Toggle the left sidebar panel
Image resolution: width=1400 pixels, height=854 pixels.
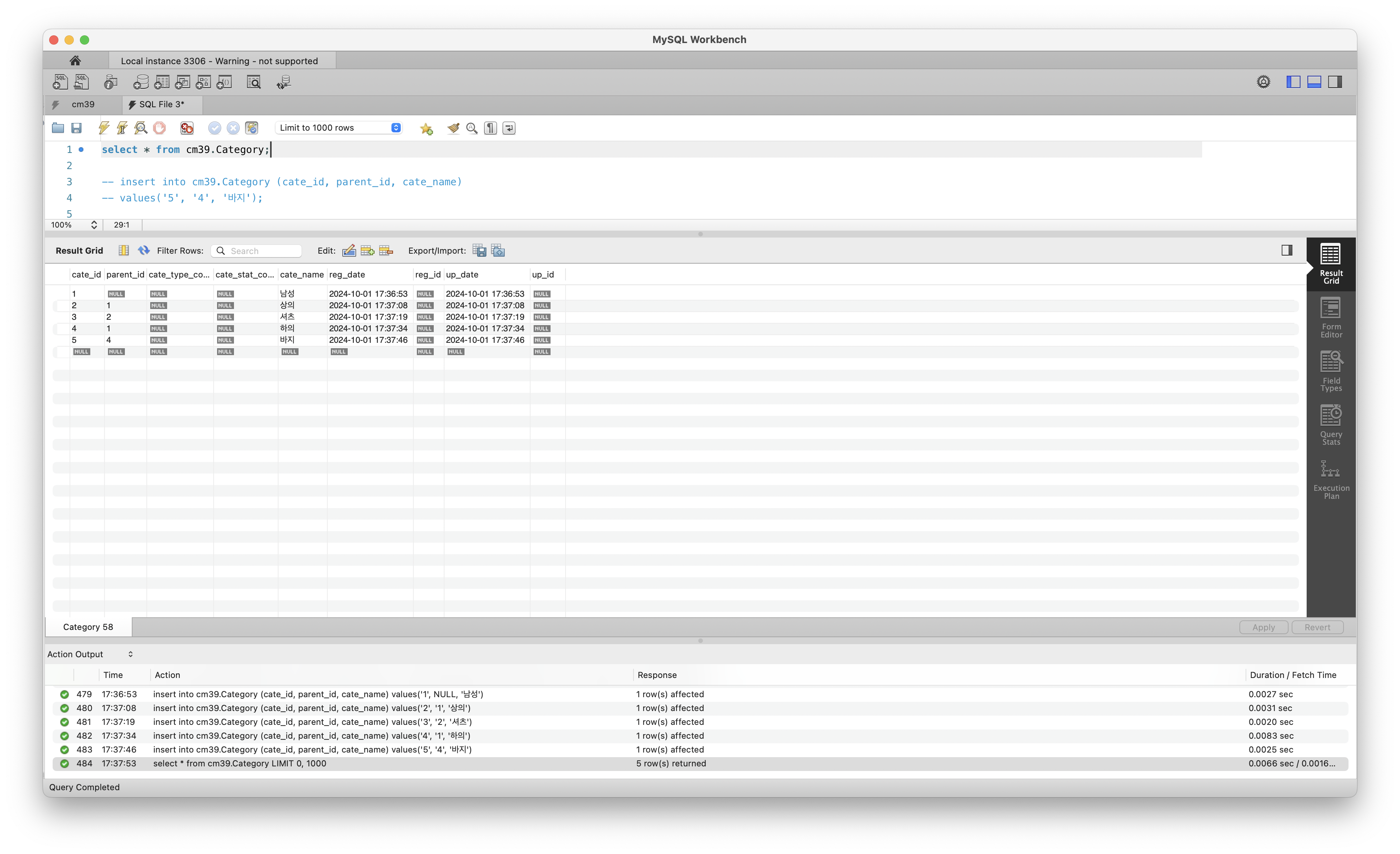tap(1294, 82)
